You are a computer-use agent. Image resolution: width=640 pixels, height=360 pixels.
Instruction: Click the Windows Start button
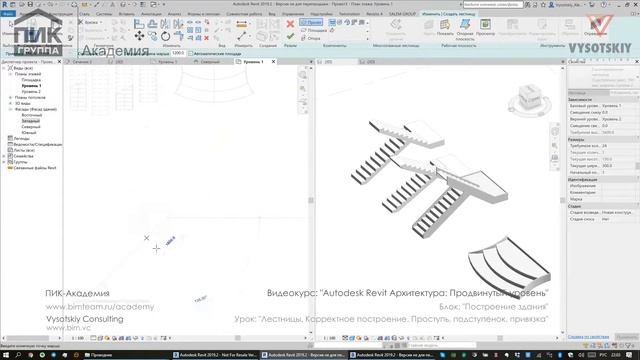[x=6, y=355]
